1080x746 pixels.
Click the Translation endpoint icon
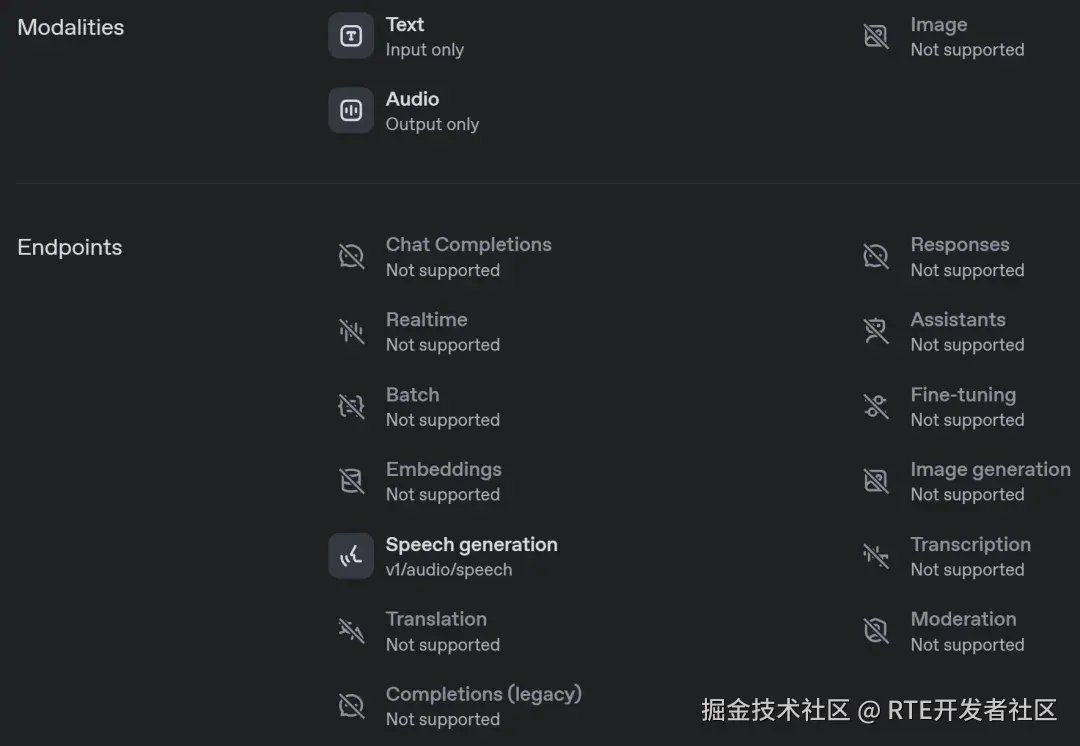(351, 631)
